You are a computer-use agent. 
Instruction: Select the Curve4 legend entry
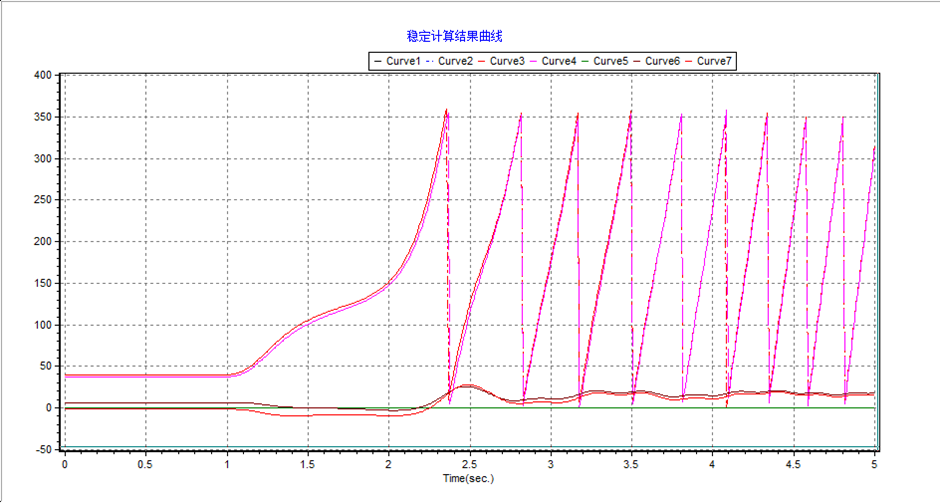click(x=559, y=61)
